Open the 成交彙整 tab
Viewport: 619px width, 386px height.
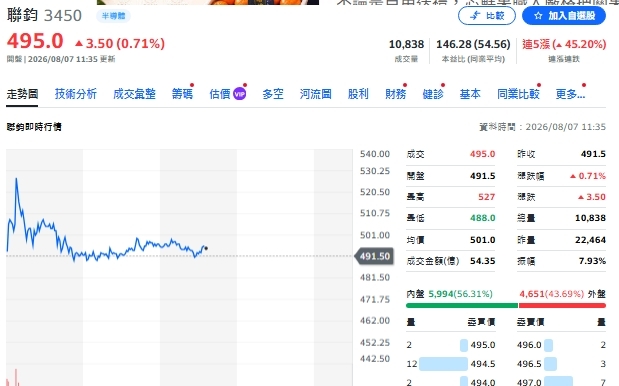(x=134, y=94)
